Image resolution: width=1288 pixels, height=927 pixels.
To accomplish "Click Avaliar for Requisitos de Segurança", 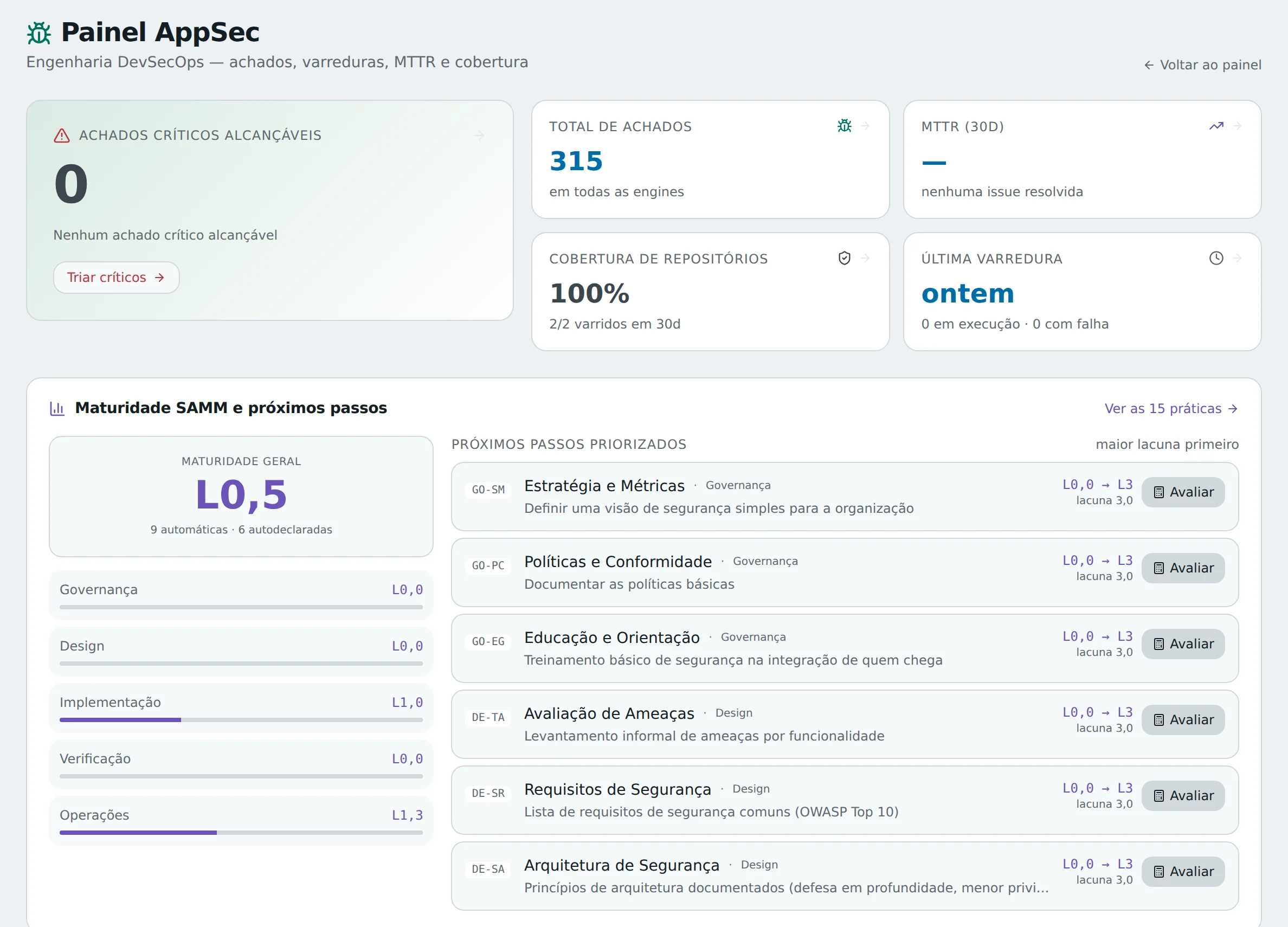I will [1183, 796].
